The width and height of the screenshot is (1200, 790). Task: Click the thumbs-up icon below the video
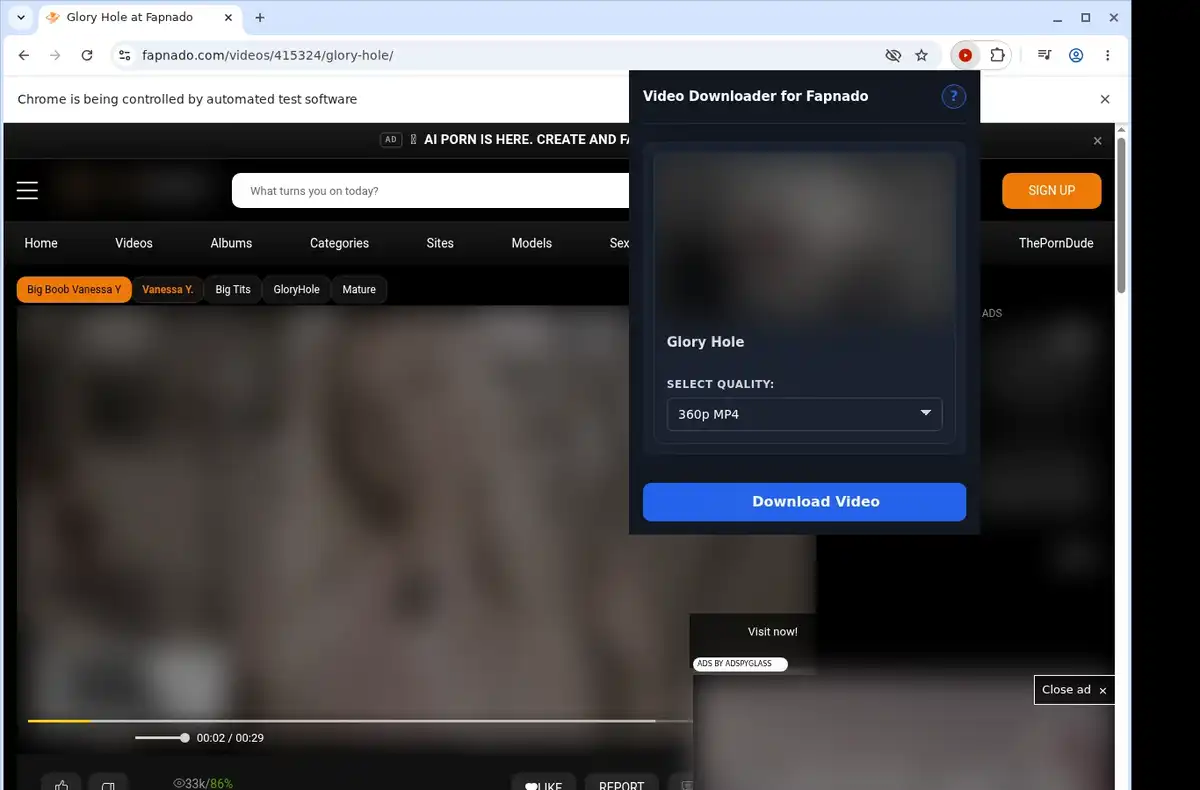61,785
